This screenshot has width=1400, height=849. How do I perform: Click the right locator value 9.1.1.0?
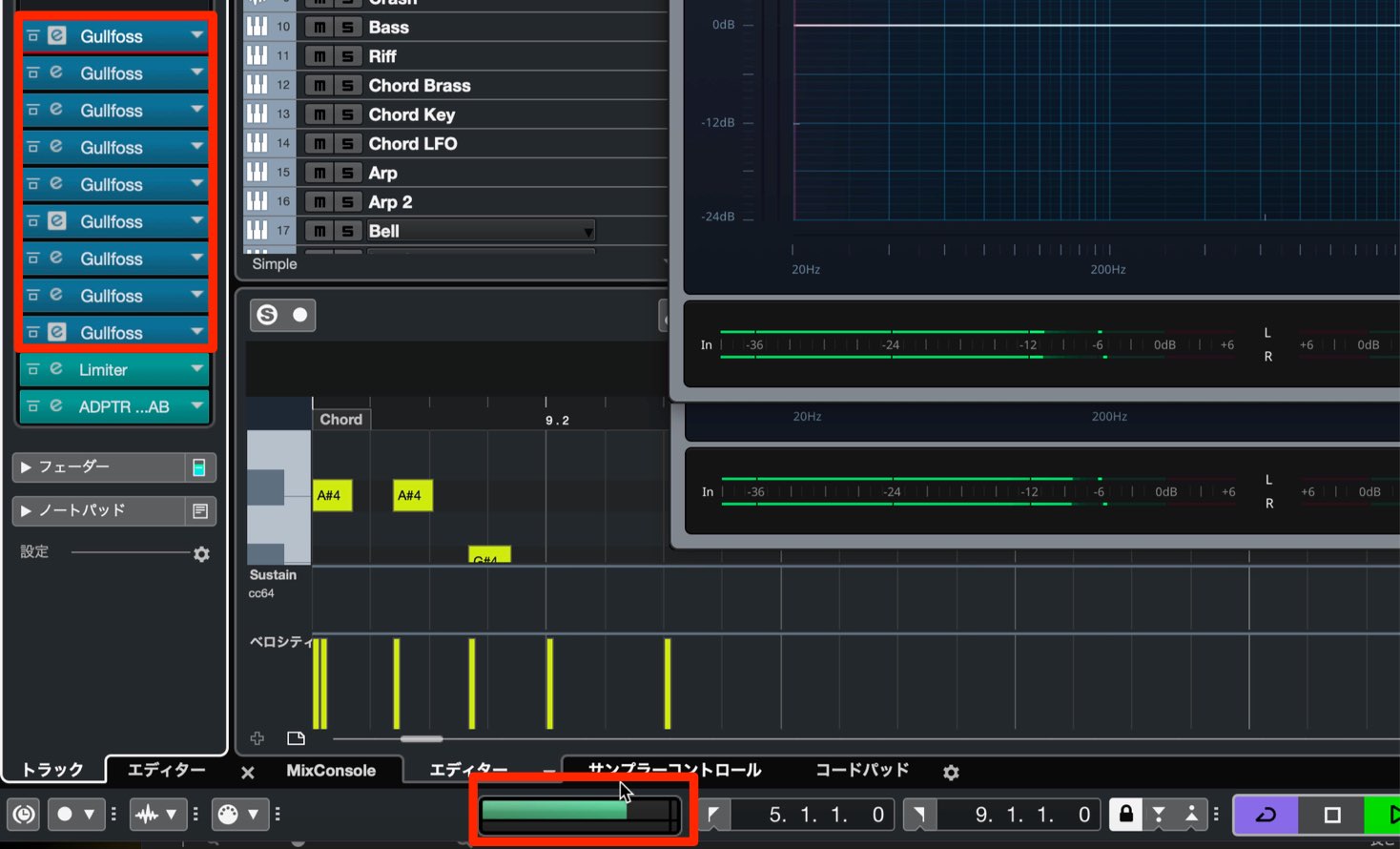click(x=1032, y=815)
